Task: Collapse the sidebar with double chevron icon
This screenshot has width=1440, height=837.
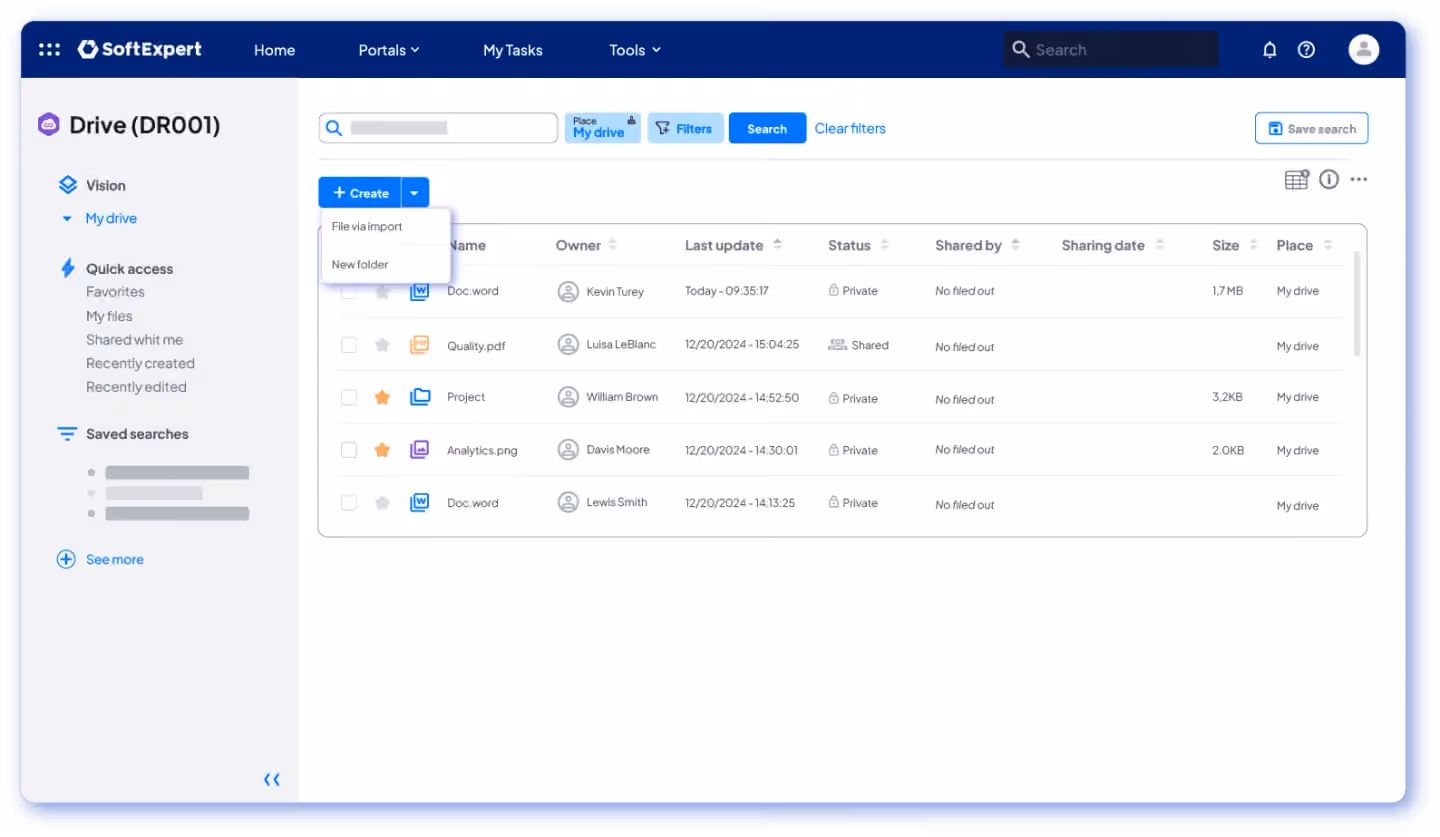Action: [272, 779]
